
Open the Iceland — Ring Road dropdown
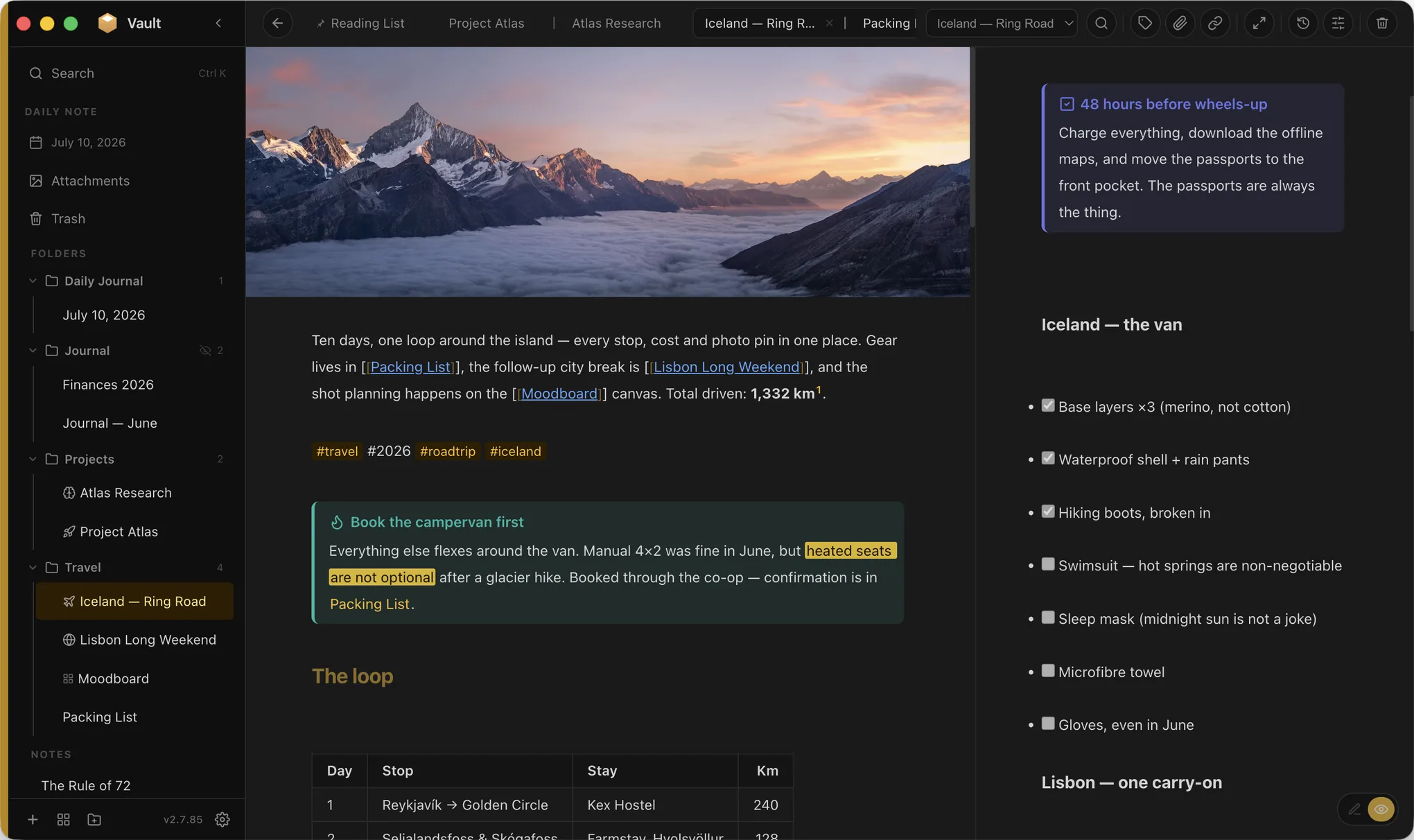click(1002, 23)
